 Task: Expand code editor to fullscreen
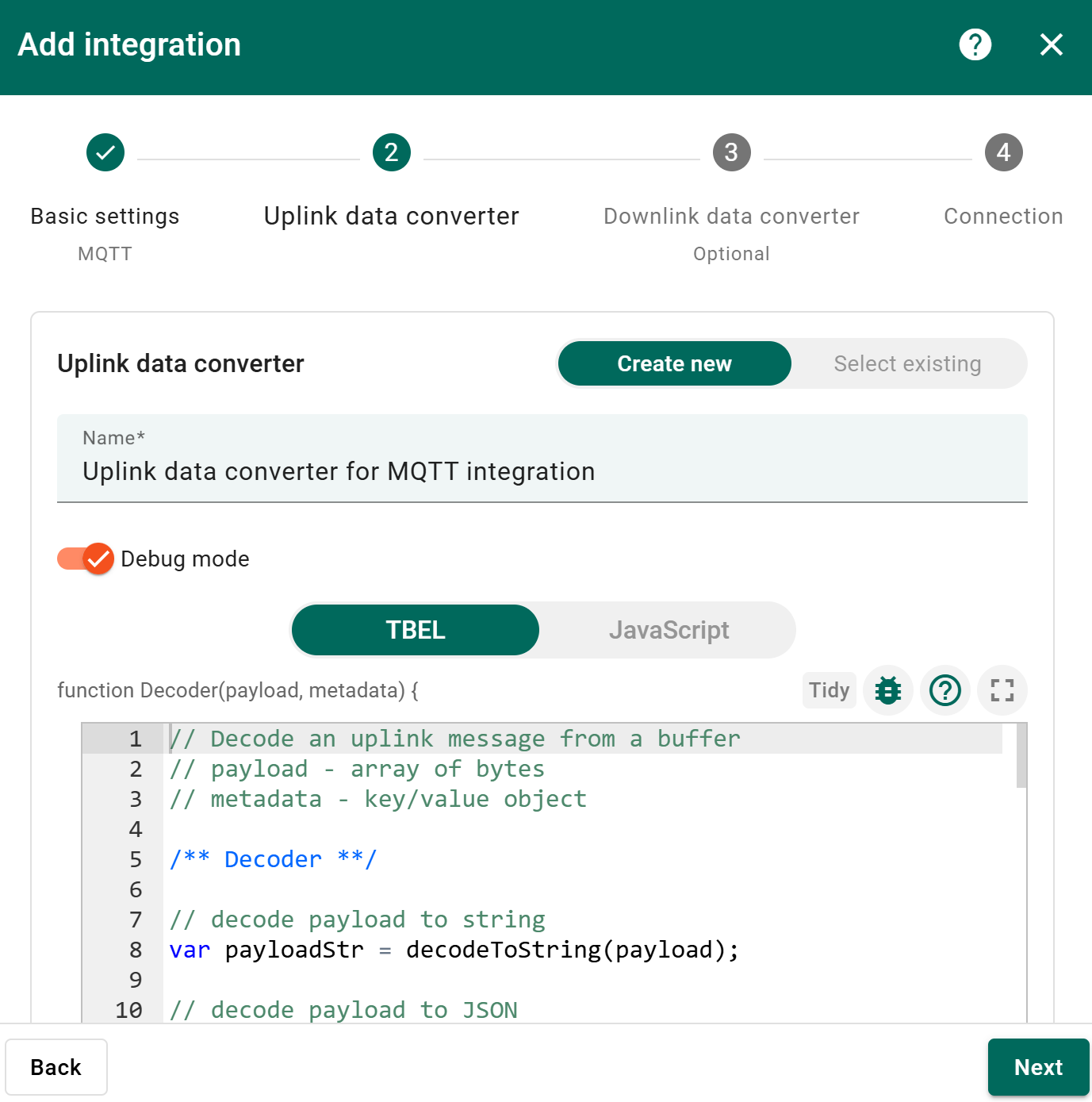click(1002, 690)
